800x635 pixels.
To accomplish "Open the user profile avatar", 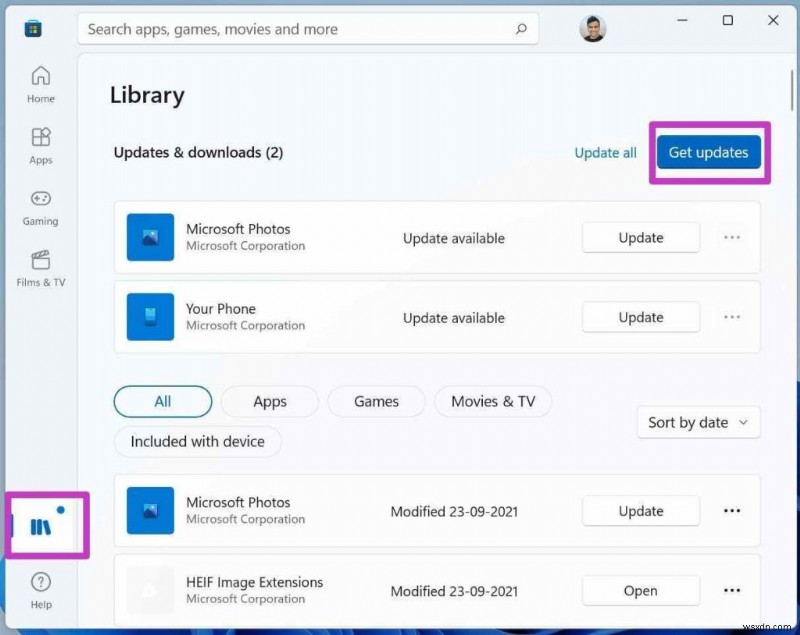I will [x=593, y=28].
